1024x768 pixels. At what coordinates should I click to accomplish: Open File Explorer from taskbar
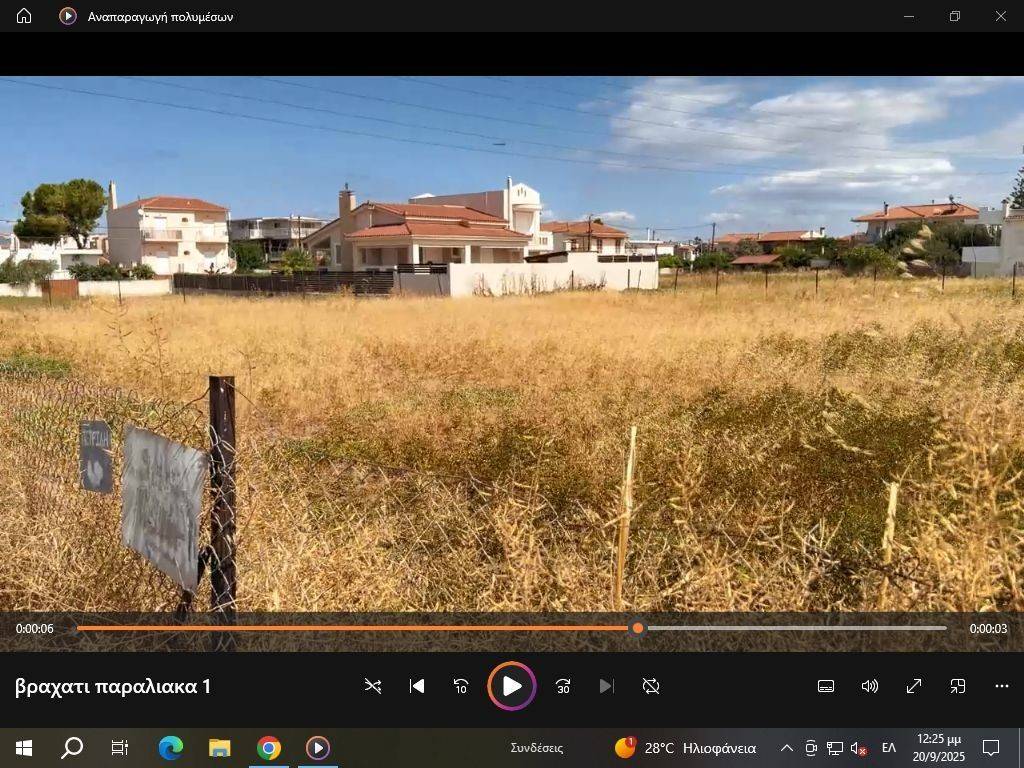219,748
